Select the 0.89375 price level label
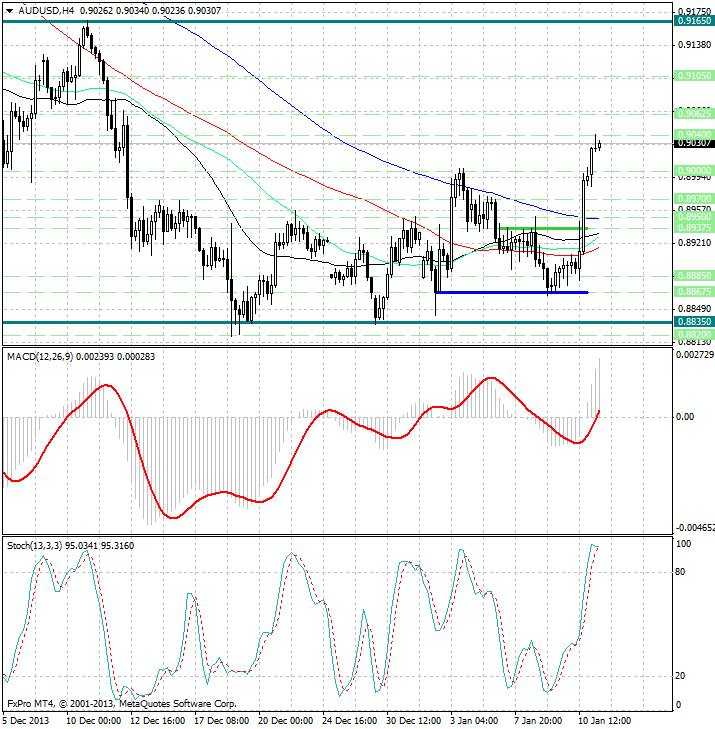Screen dimensions: 715x729 [x=694, y=227]
